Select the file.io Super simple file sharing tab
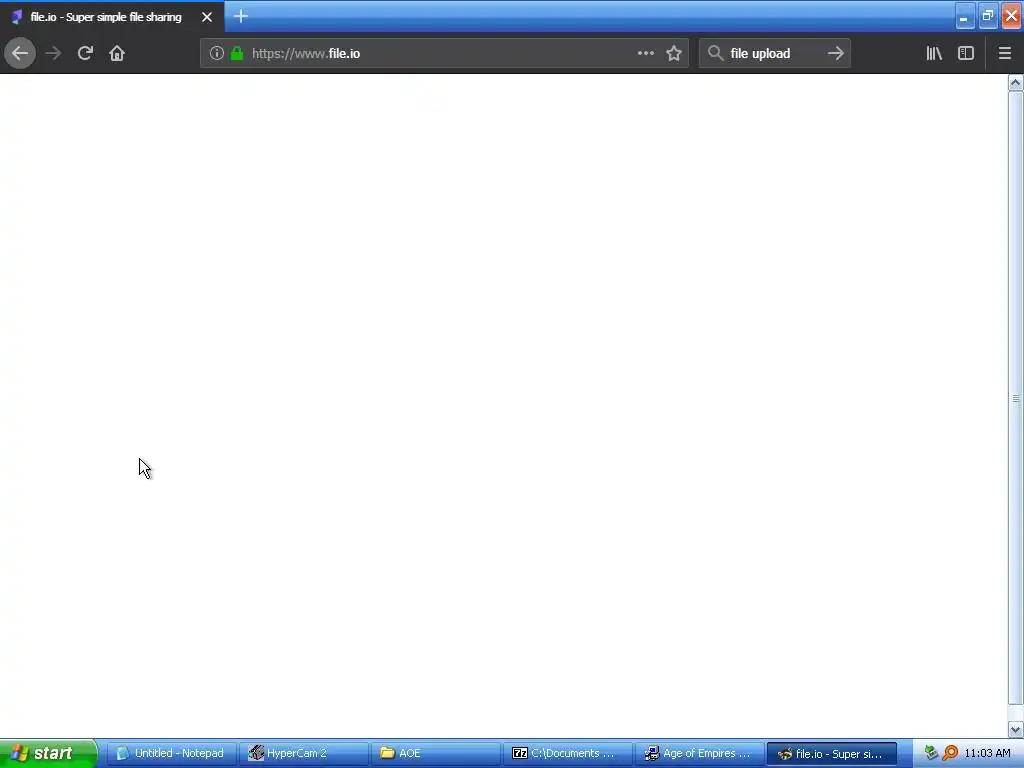The width and height of the screenshot is (1024, 768). [x=112, y=17]
